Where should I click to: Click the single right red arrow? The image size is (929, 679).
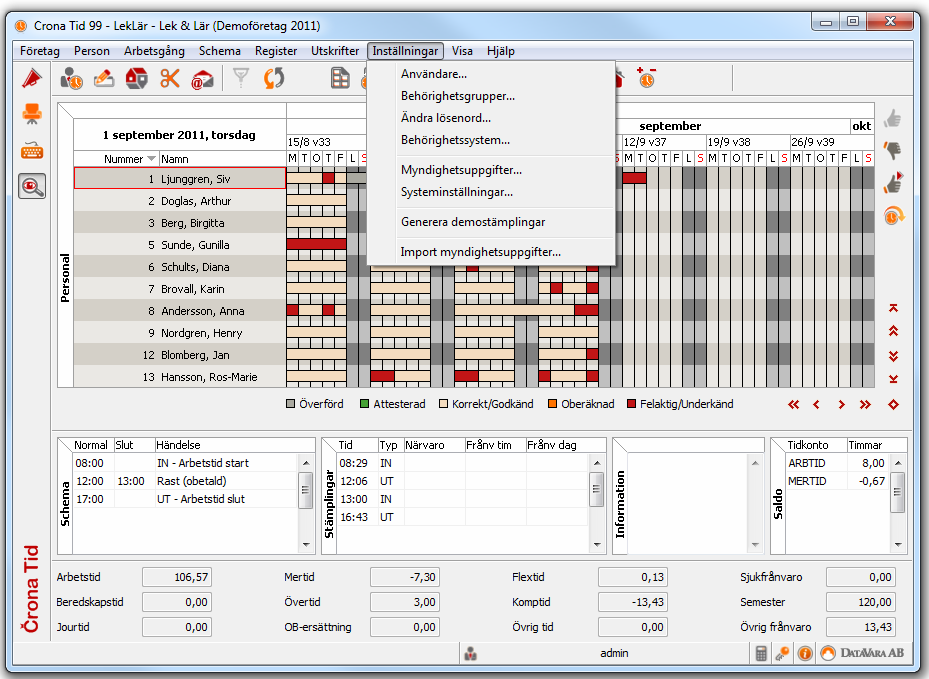841,405
